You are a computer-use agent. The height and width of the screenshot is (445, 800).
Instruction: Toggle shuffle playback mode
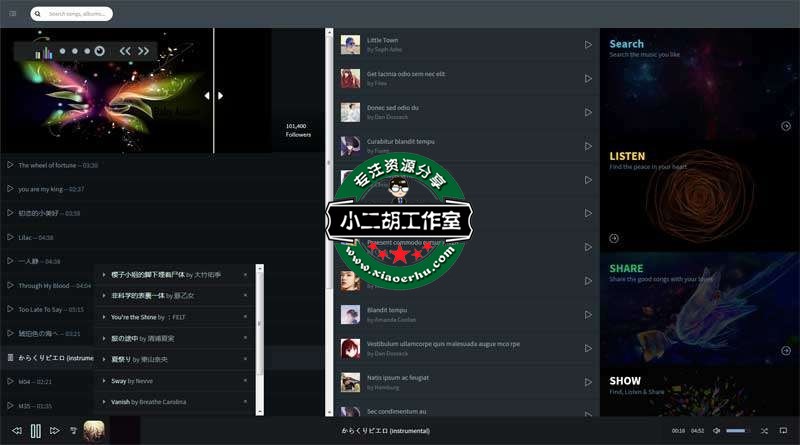(x=764, y=431)
